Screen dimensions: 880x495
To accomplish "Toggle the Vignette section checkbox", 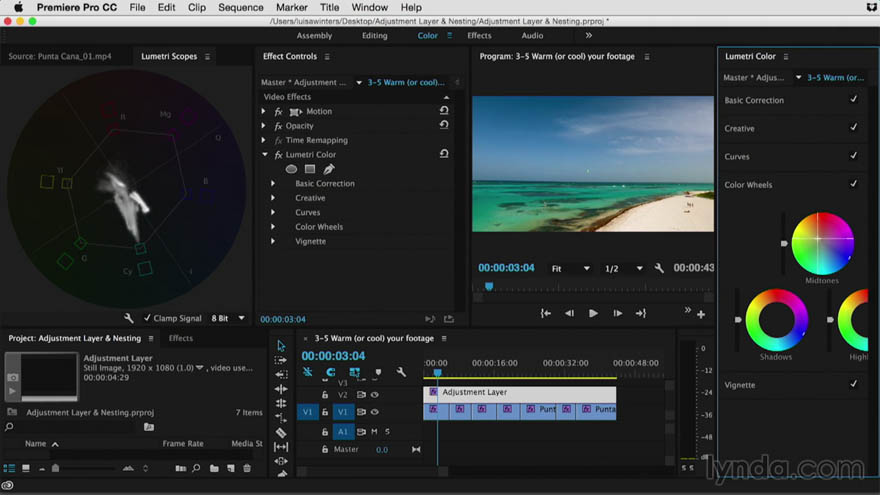I will pyautogui.click(x=854, y=384).
